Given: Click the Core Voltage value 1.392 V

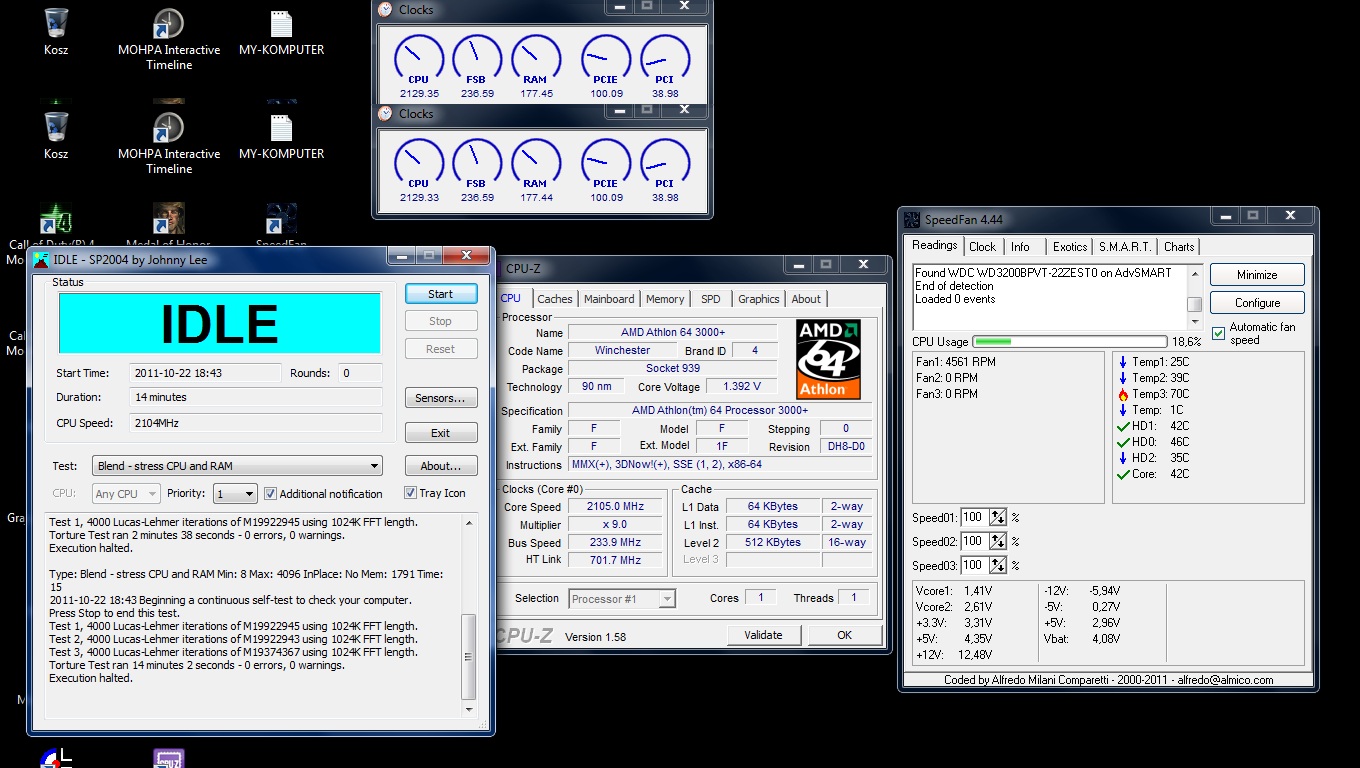Looking at the screenshot, I should [x=741, y=386].
